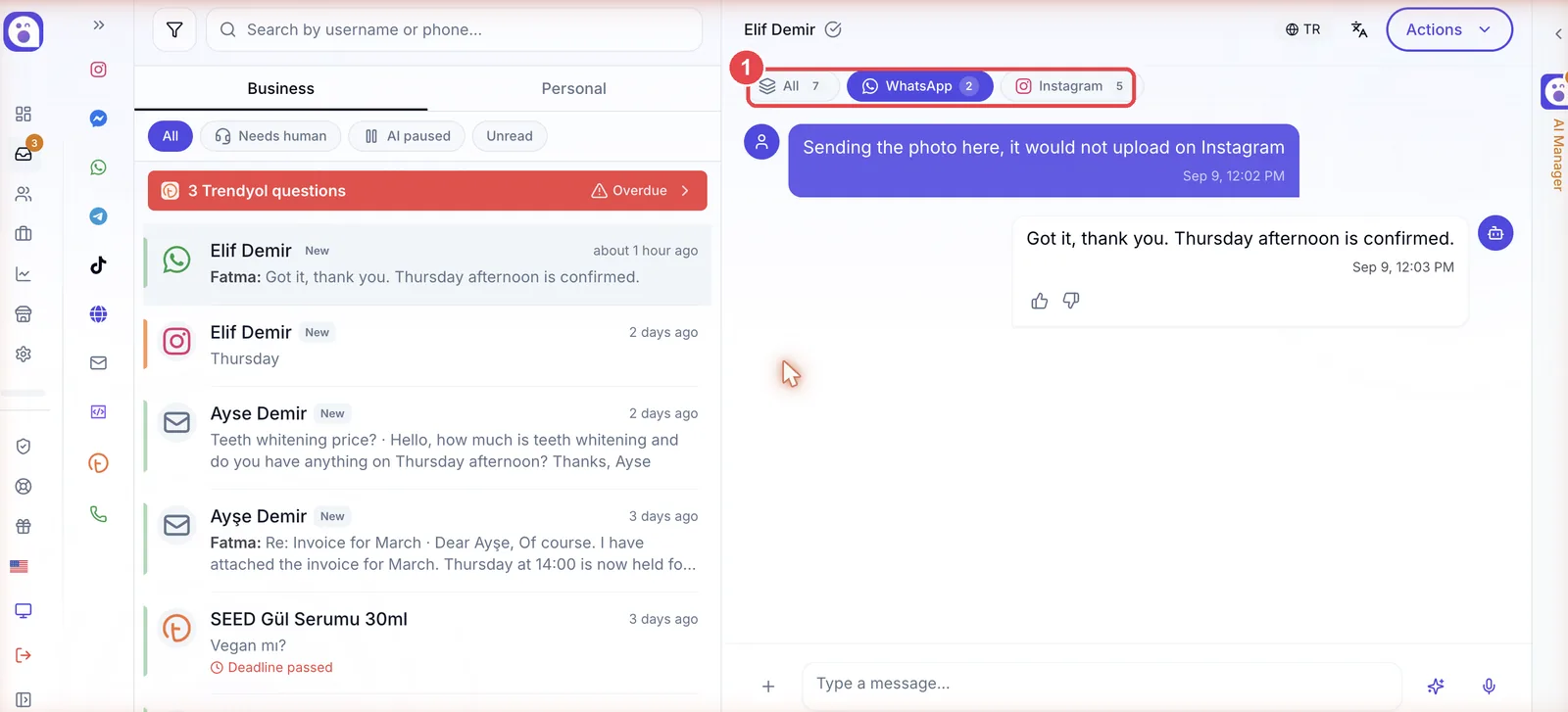Open the phone calls channel icon
Screen dimensions: 1568x712
[98, 514]
